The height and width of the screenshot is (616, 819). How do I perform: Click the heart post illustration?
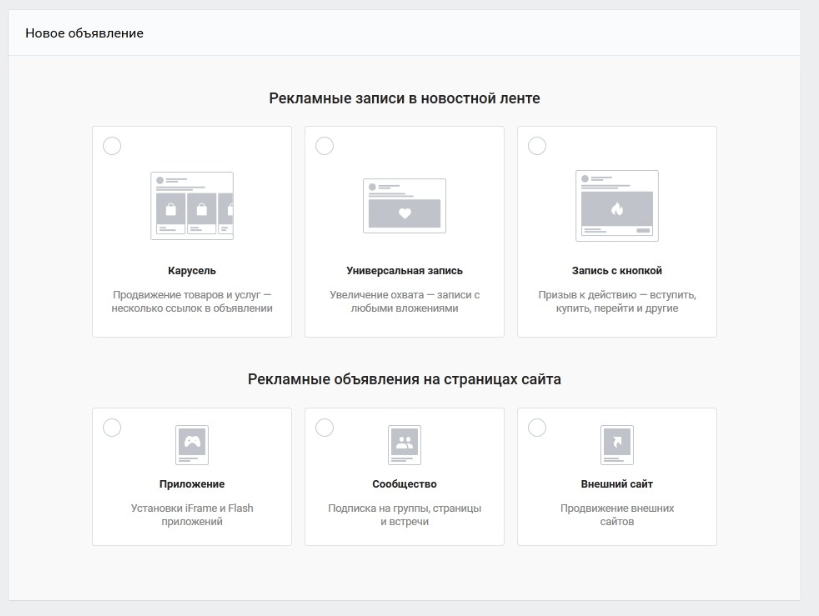[405, 206]
